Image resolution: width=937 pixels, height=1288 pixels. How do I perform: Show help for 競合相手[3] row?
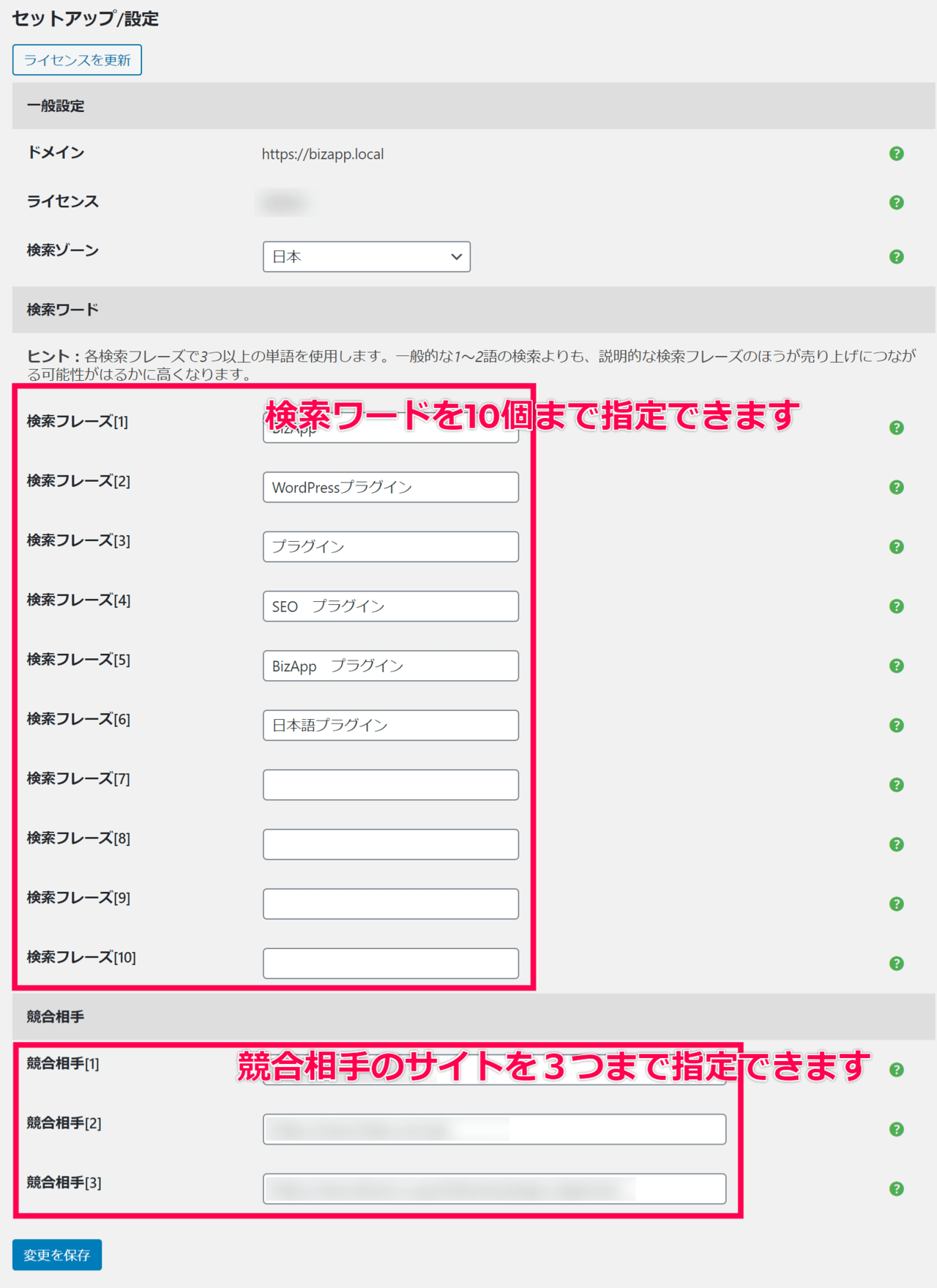(896, 1189)
